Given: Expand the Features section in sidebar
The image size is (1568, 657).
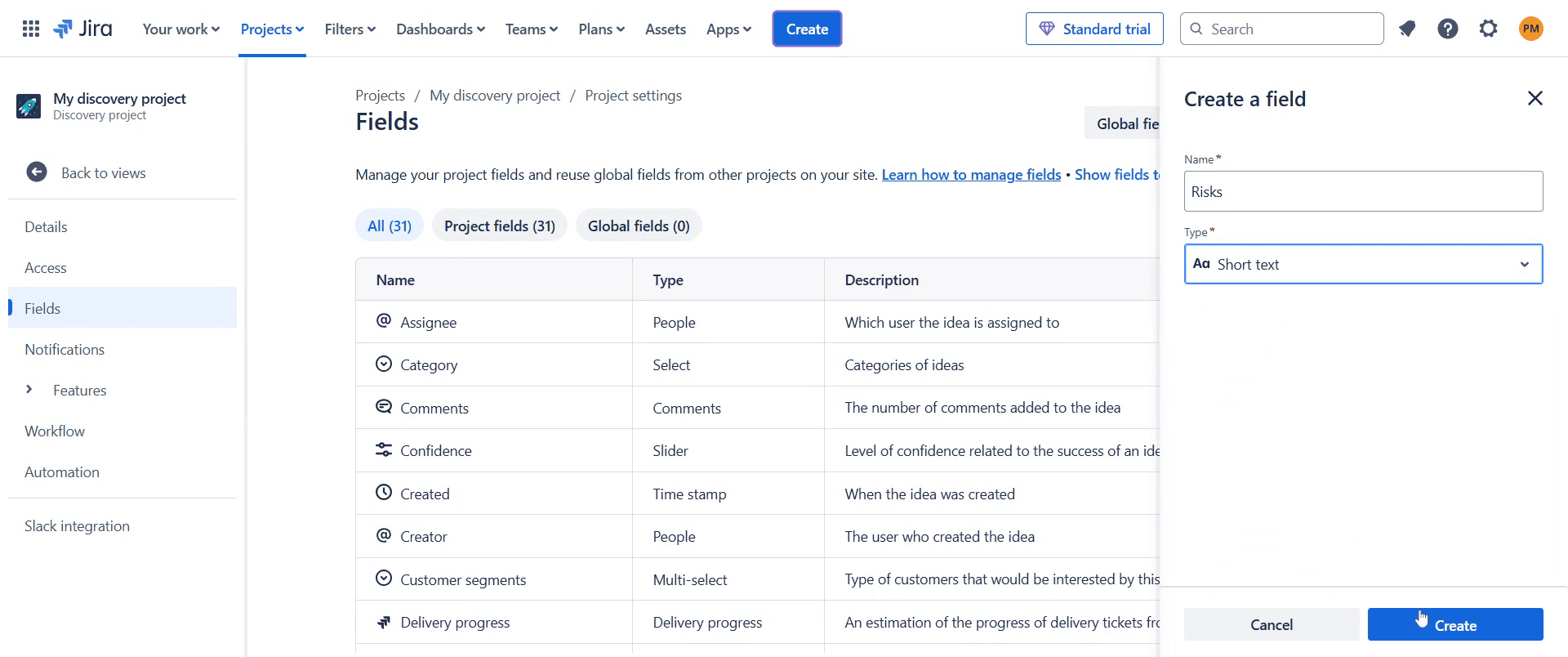Looking at the screenshot, I should pos(29,390).
